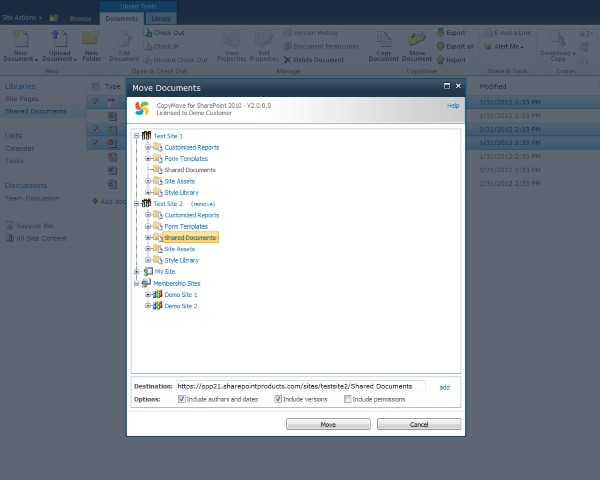This screenshot has height=480, width=600.
Task: Expand the Demo Site 2 node
Action: coord(148,306)
